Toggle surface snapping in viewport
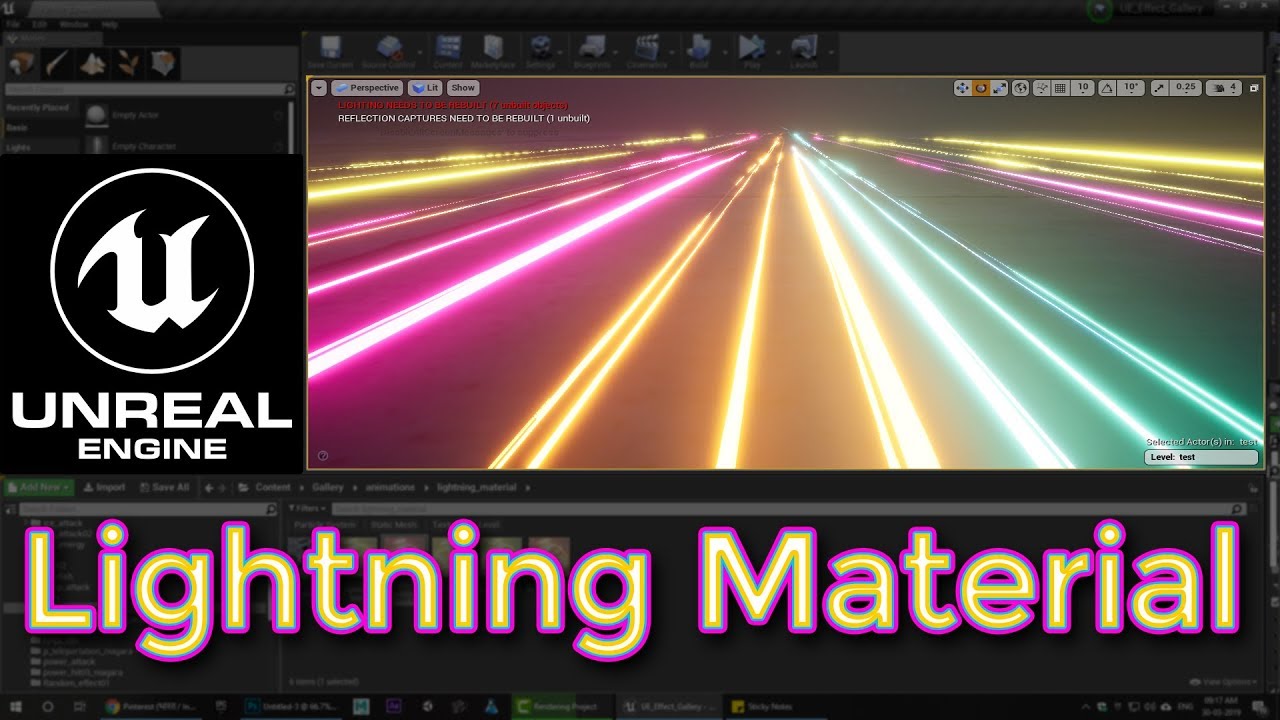 1043,88
